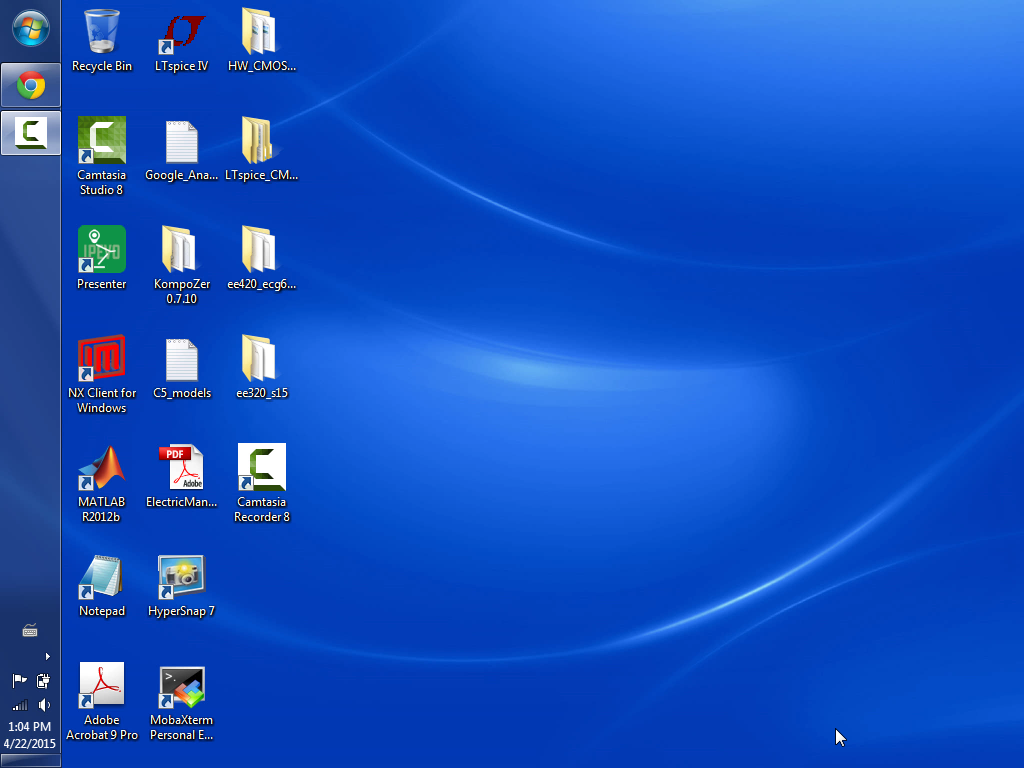Open Google Chrome from the taskbar

coord(31,86)
